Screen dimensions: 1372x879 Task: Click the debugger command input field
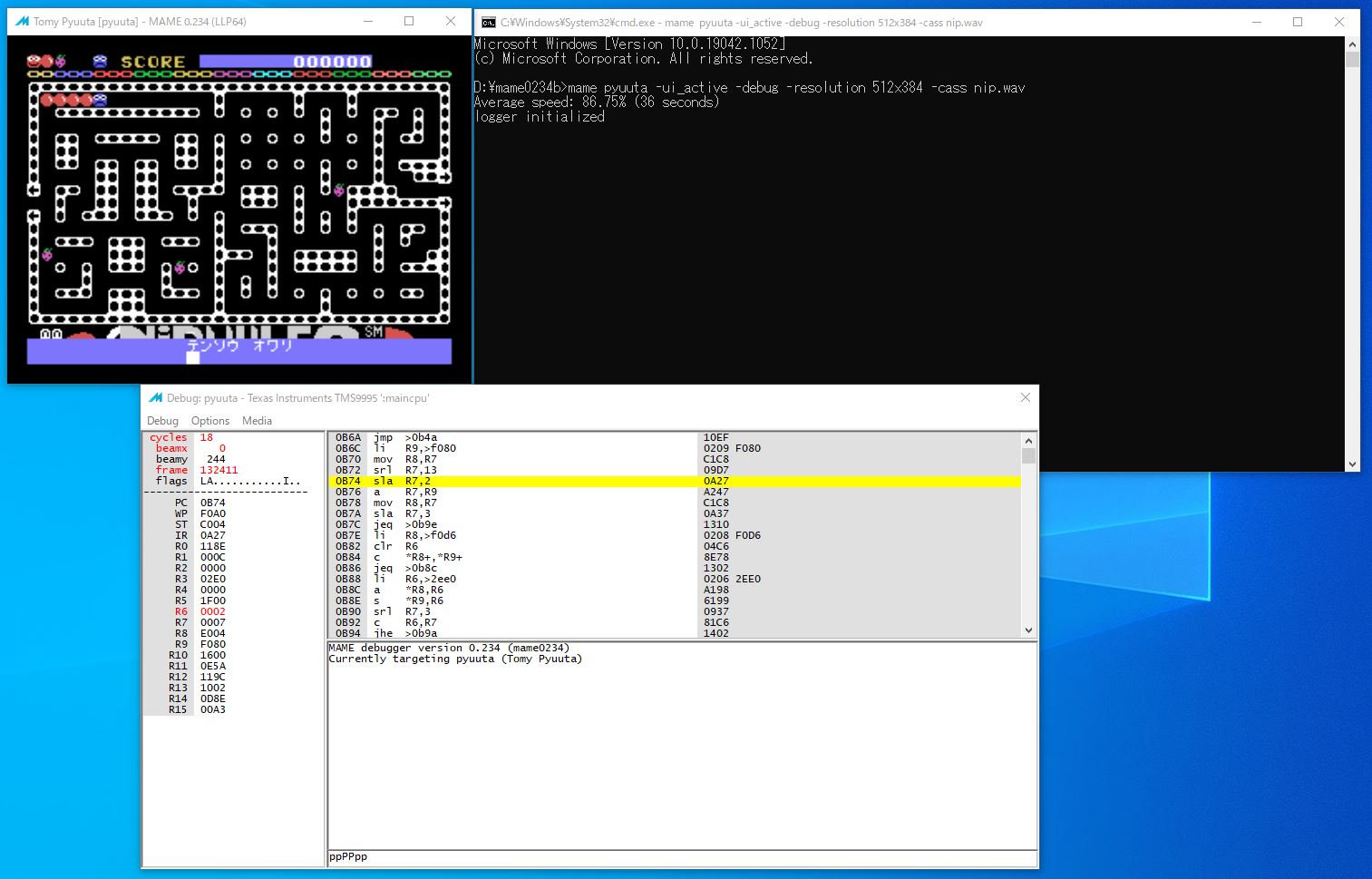pyautogui.click(x=682, y=857)
